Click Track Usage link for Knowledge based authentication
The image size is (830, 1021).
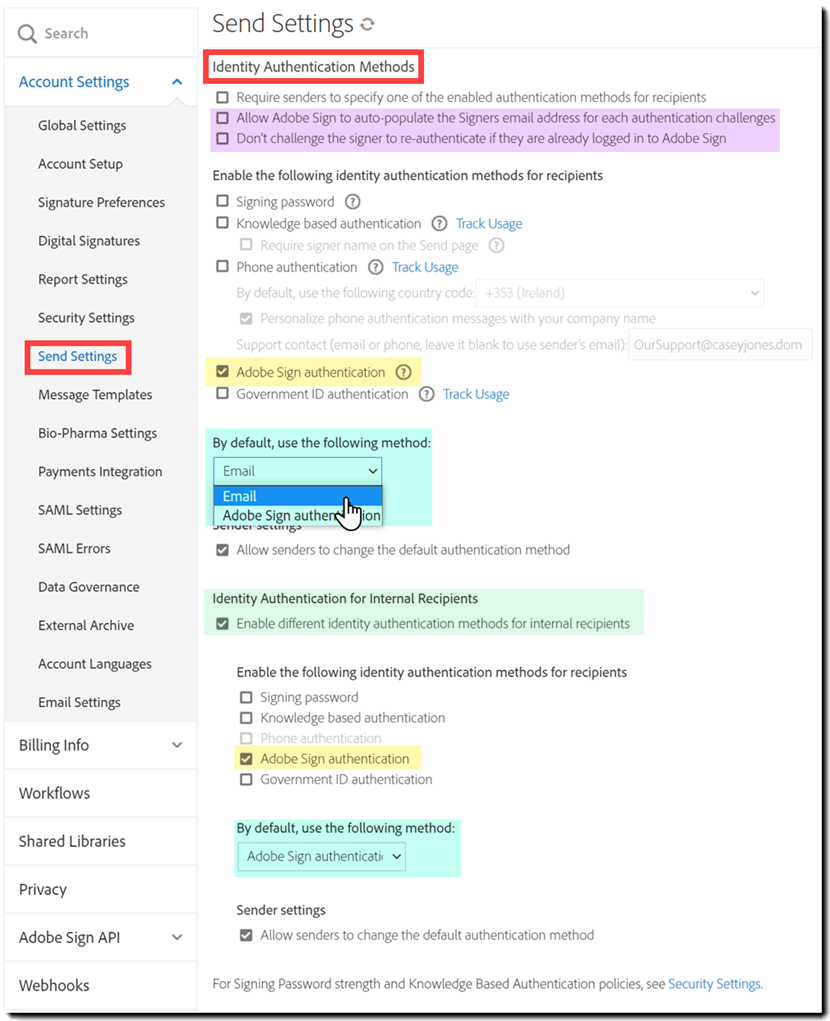pyautogui.click(x=489, y=224)
